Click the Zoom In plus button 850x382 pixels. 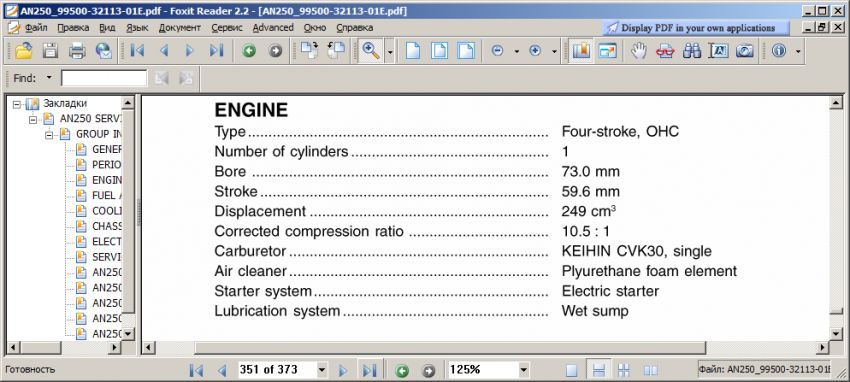[x=535, y=51]
